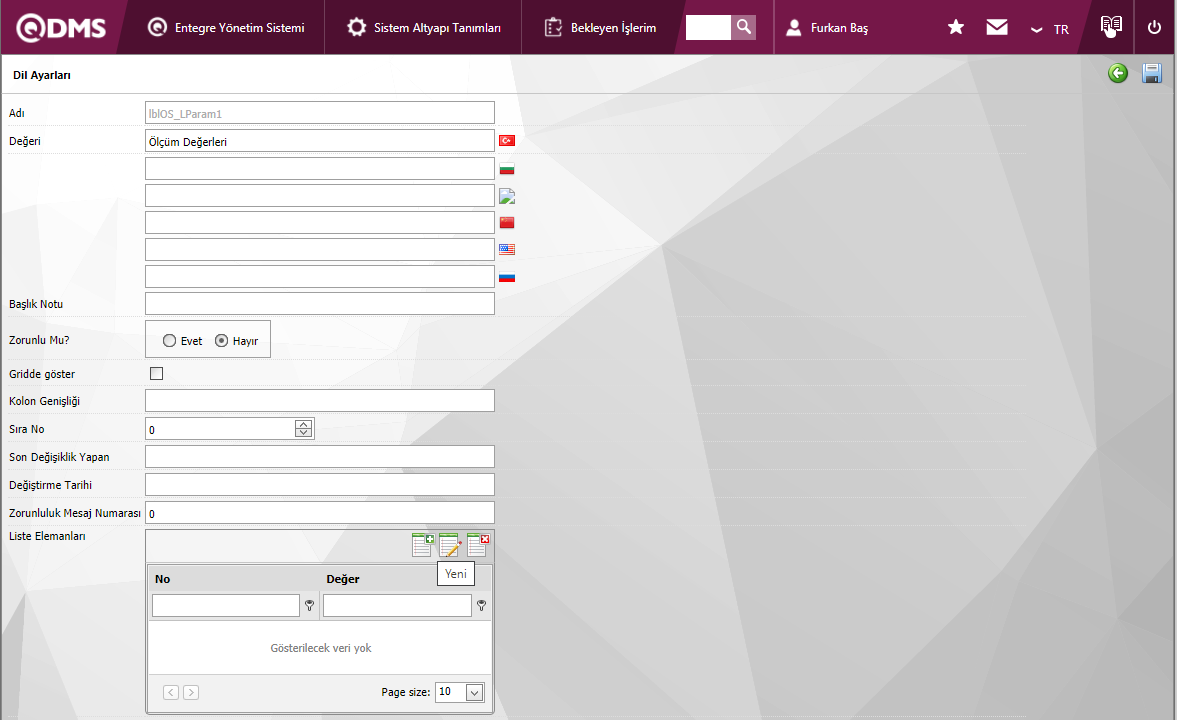Screen dimensions: 1177x720
Task: Click the Değiştirme Tarihi field
Action: tap(320, 484)
